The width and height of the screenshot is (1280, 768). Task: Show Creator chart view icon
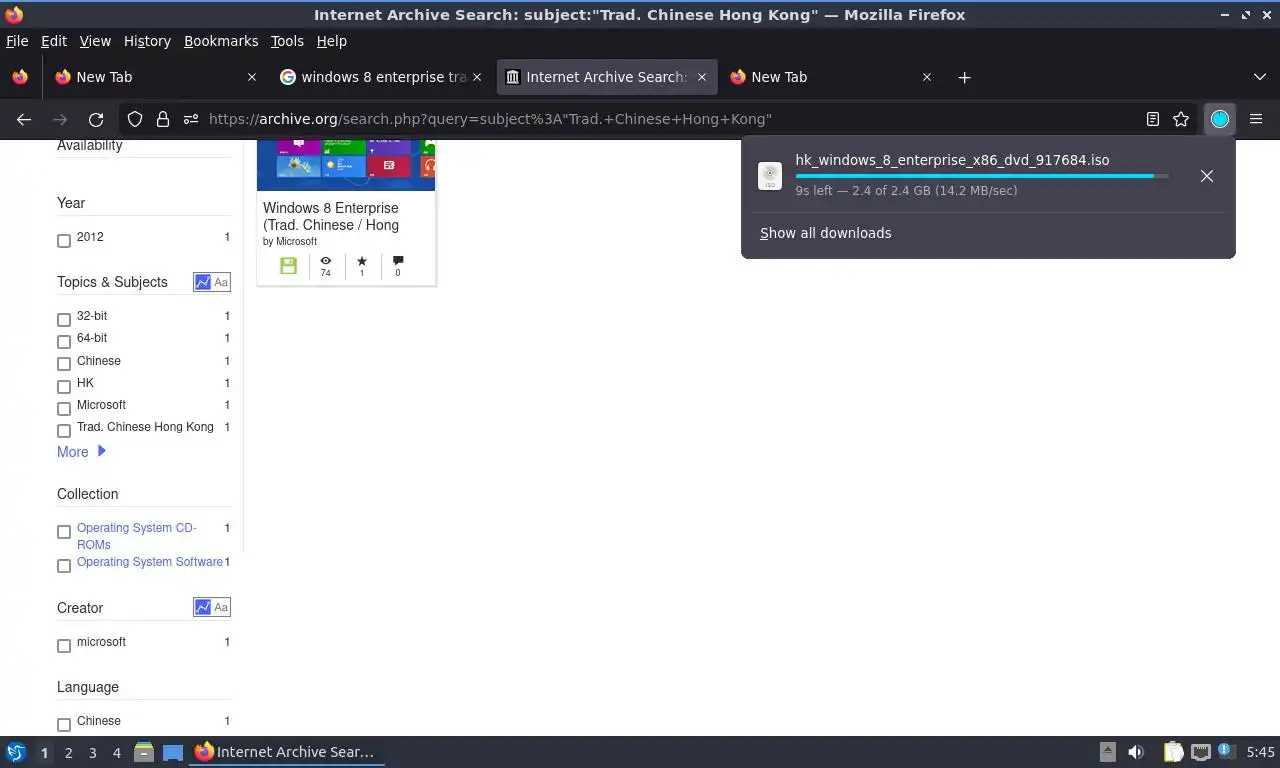[203, 607]
